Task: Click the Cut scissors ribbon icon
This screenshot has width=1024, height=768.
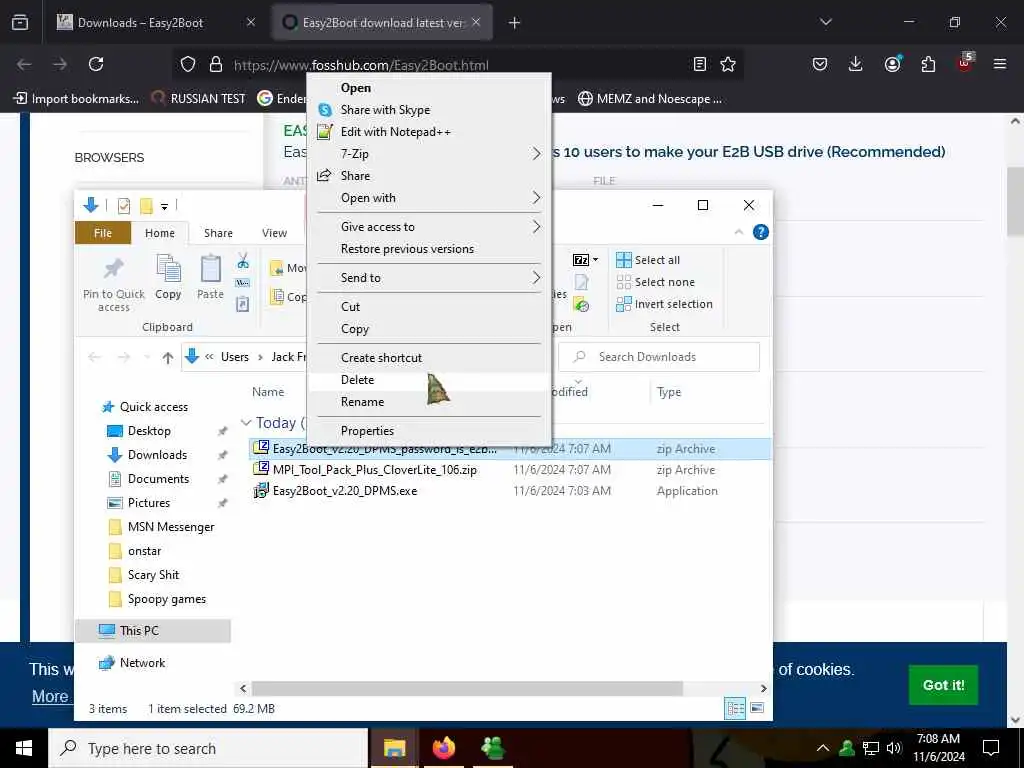Action: [x=243, y=261]
